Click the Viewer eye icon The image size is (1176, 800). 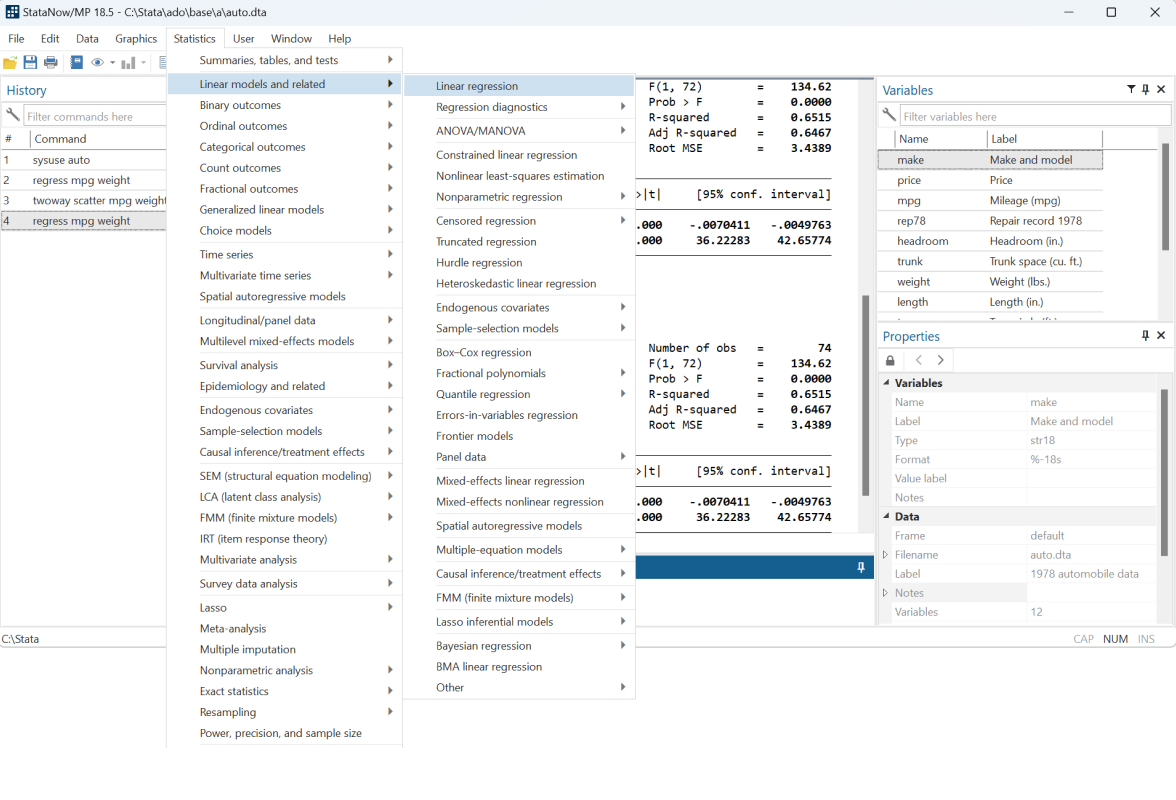click(x=98, y=63)
